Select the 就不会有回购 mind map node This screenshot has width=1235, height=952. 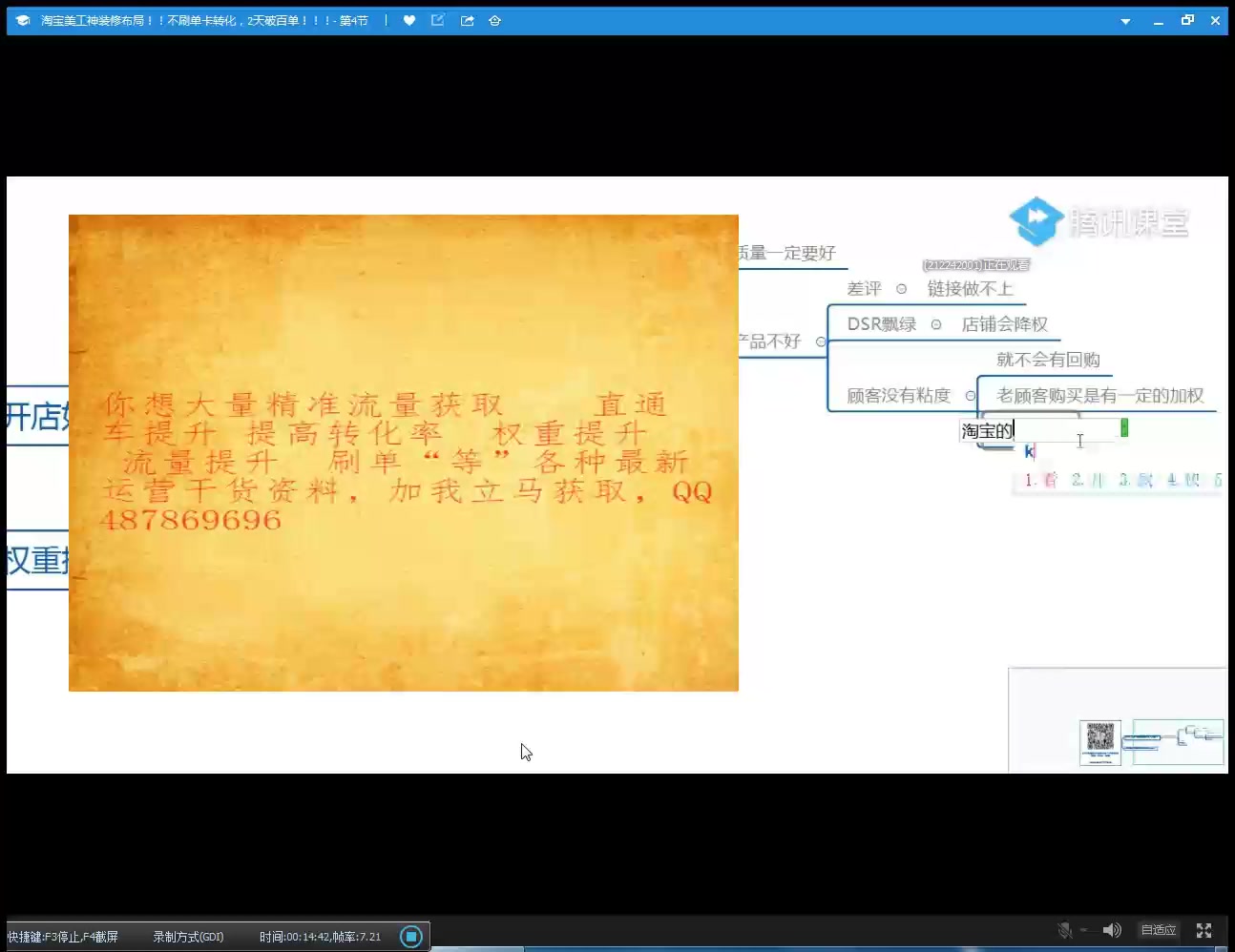tap(1048, 360)
